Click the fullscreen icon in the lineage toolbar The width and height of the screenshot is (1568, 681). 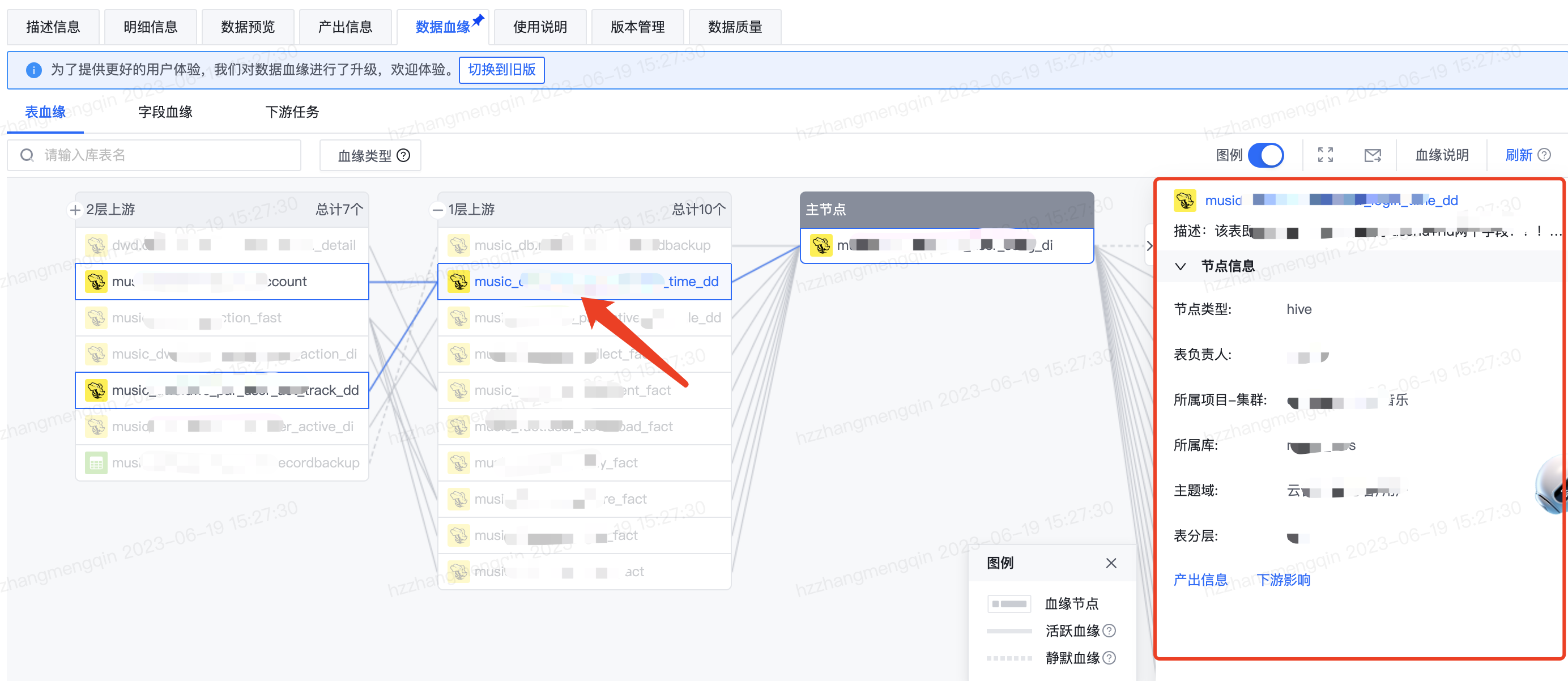pyautogui.click(x=1325, y=155)
